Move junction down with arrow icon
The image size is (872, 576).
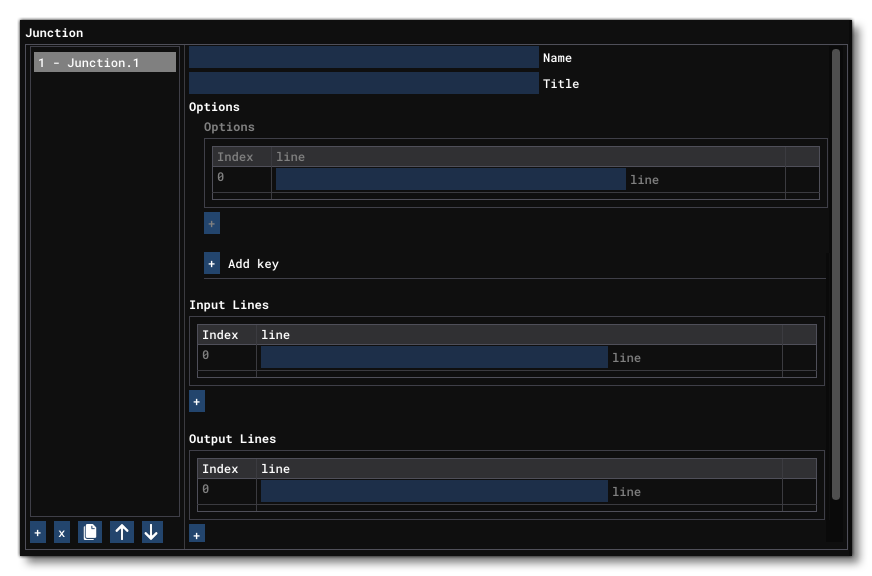(x=151, y=533)
